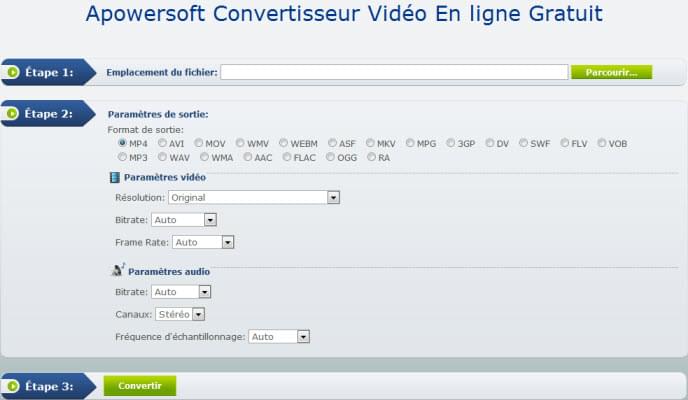This screenshot has width=688, height=400.
Task: Click the green play icon beside Étape 2
Action: click(13, 114)
